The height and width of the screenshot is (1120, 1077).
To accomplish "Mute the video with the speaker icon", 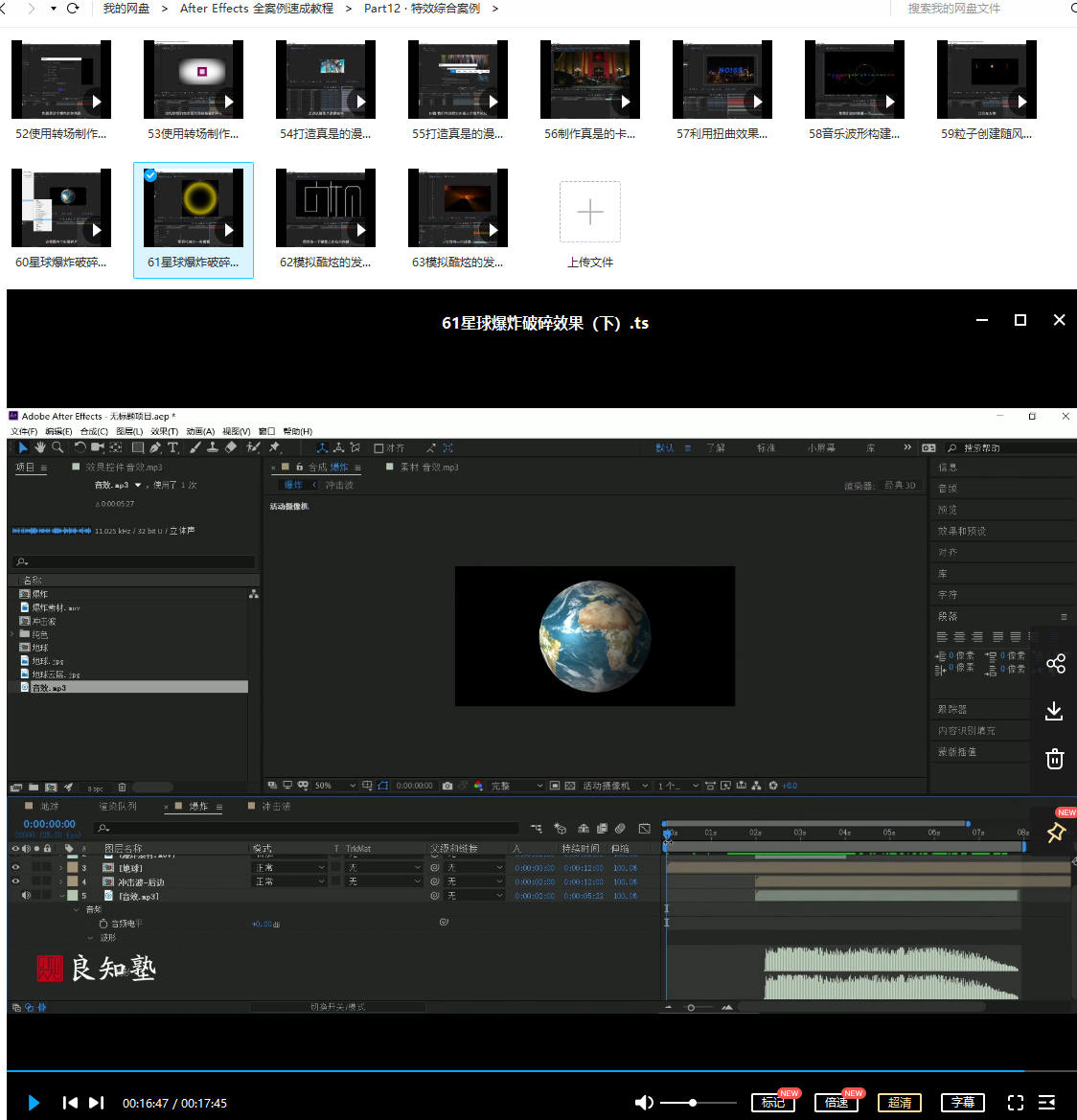I will 644,1103.
